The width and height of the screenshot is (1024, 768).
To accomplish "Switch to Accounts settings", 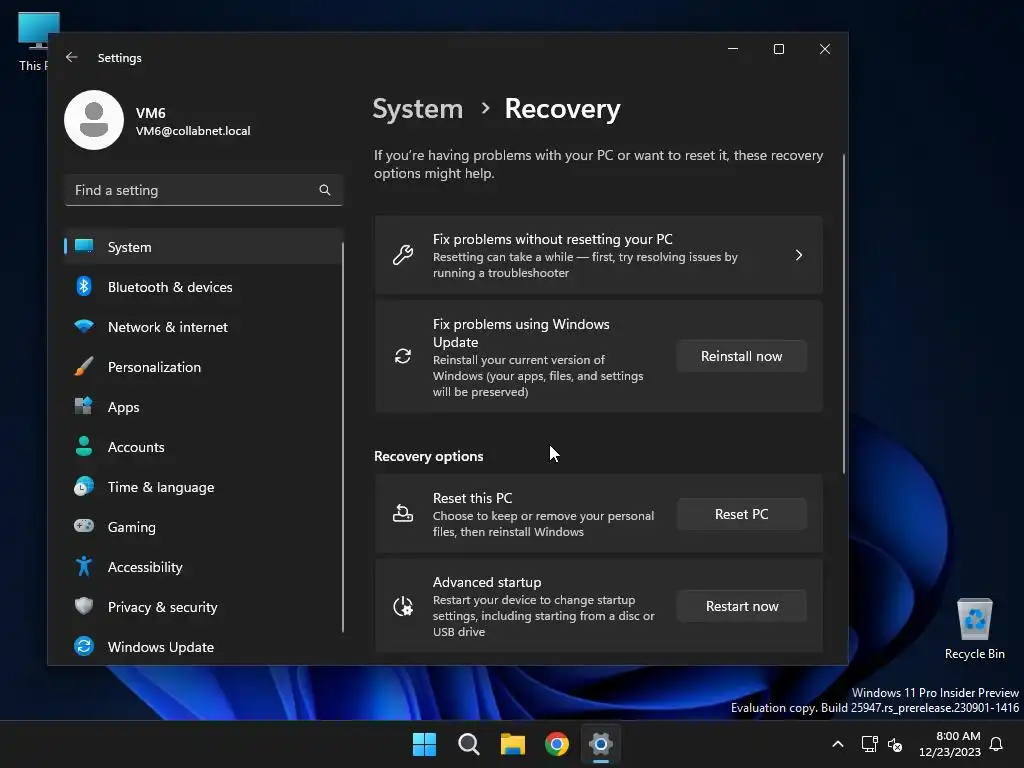I will click(203, 447).
